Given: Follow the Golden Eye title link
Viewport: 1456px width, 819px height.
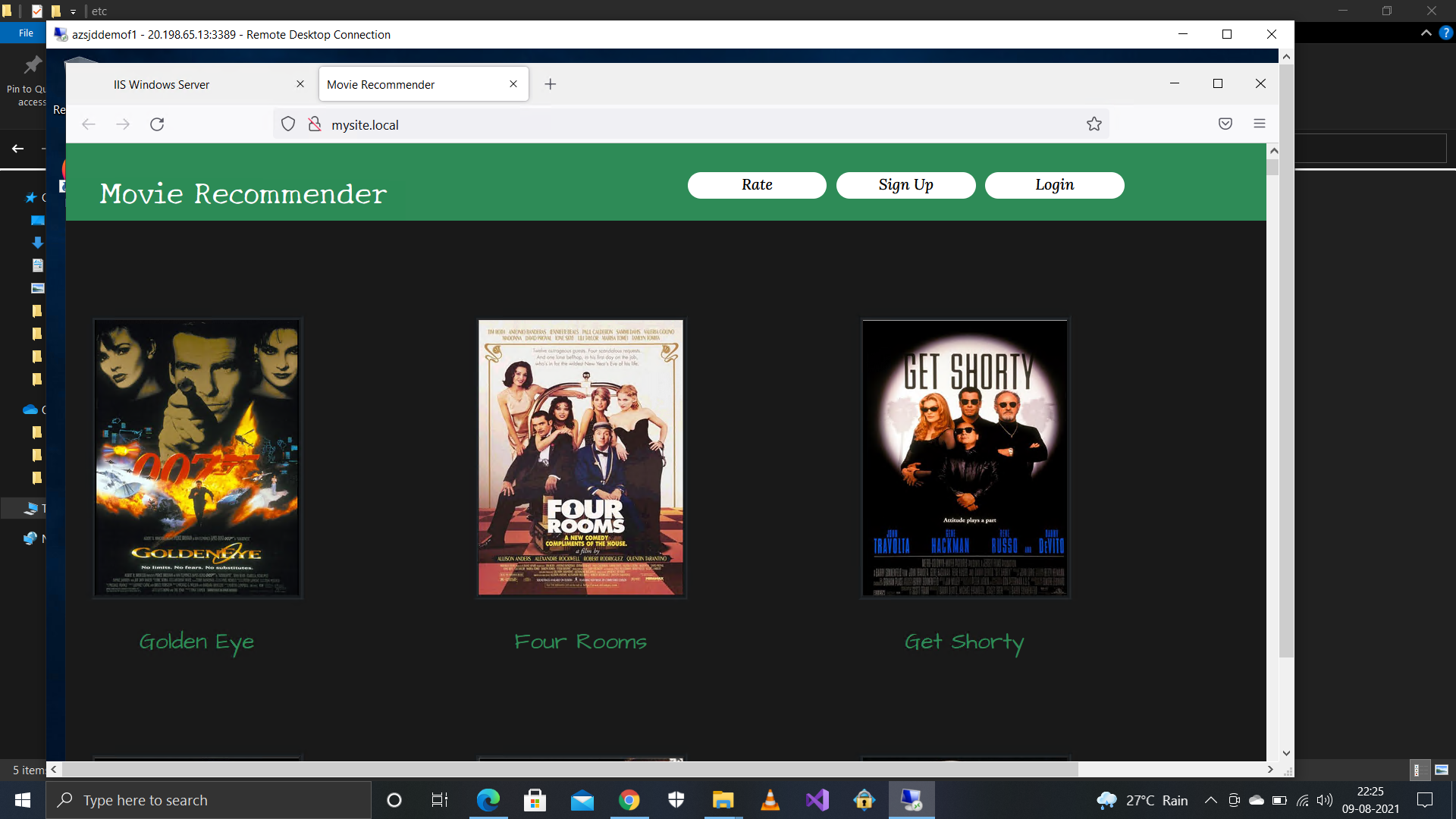Looking at the screenshot, I should [x=196, y=642].
